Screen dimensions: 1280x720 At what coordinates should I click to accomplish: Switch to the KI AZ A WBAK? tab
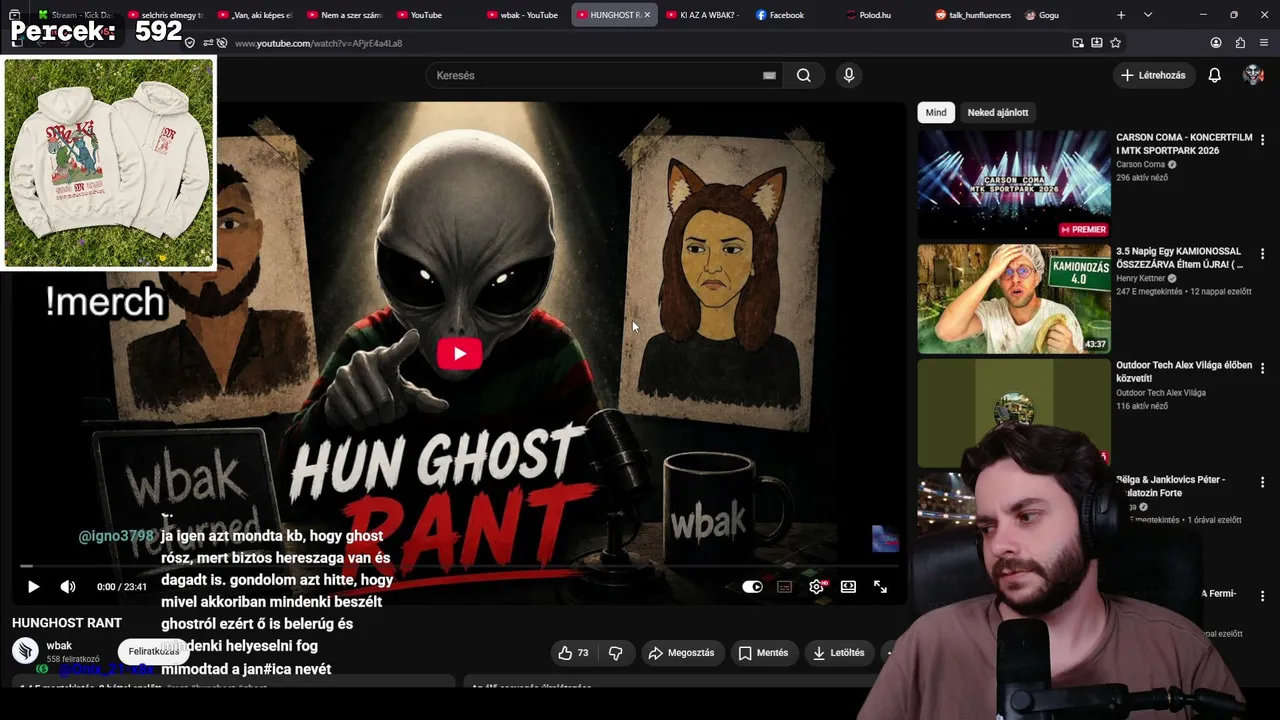tap(702, 15)
